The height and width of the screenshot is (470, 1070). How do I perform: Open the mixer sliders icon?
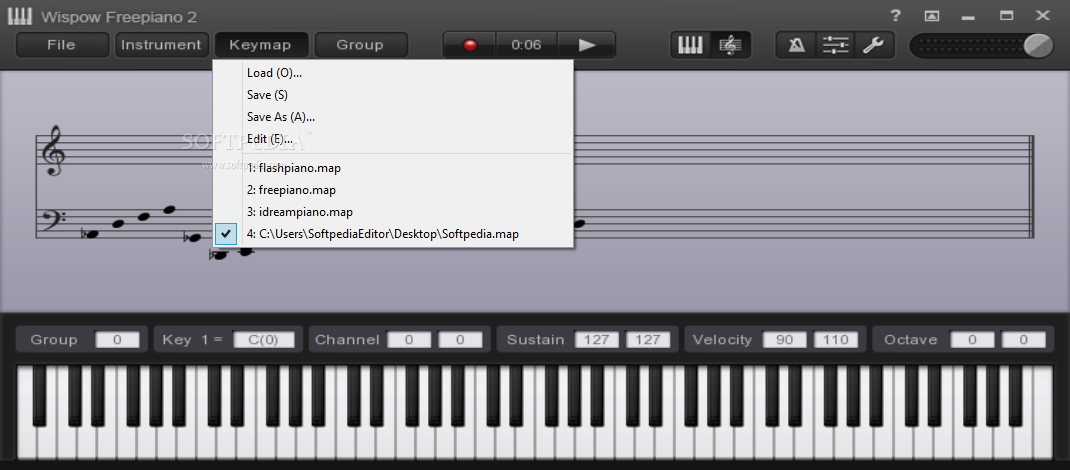coord(835,45)
